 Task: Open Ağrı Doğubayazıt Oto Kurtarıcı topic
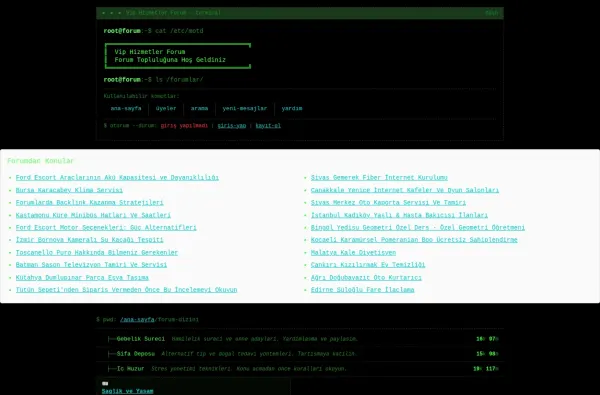click(x=366, y=277)
